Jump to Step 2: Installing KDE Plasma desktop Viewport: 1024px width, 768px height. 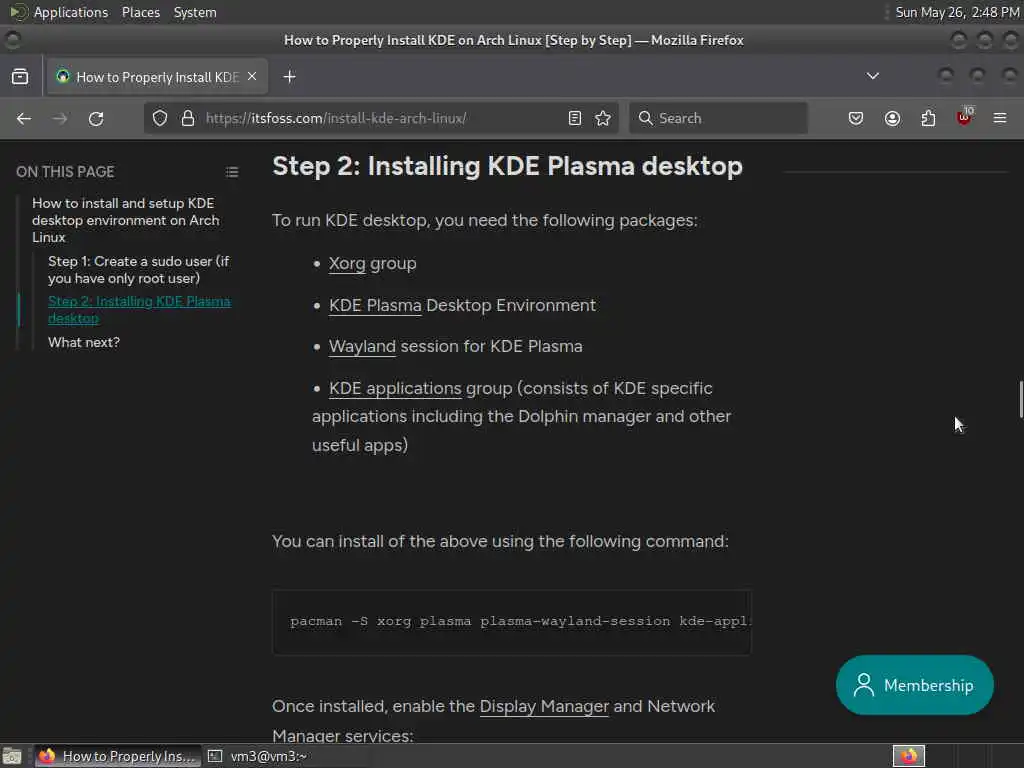[139, 310]
